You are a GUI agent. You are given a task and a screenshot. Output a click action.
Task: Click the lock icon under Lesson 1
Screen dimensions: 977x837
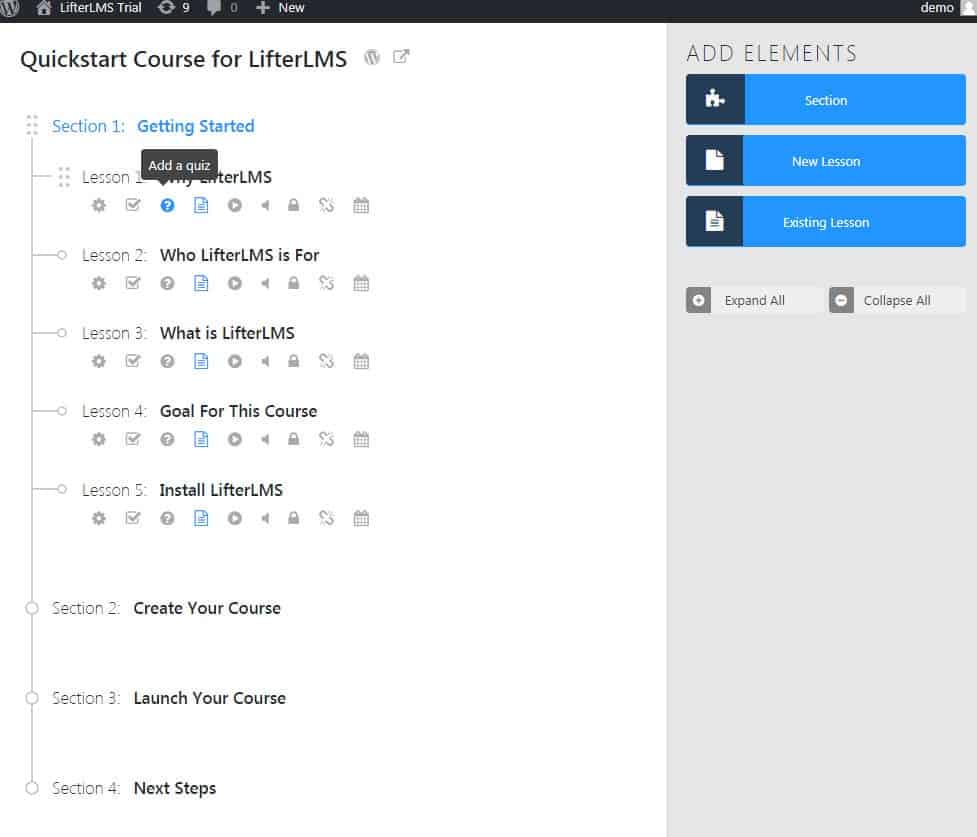click(x=293, y=205)
